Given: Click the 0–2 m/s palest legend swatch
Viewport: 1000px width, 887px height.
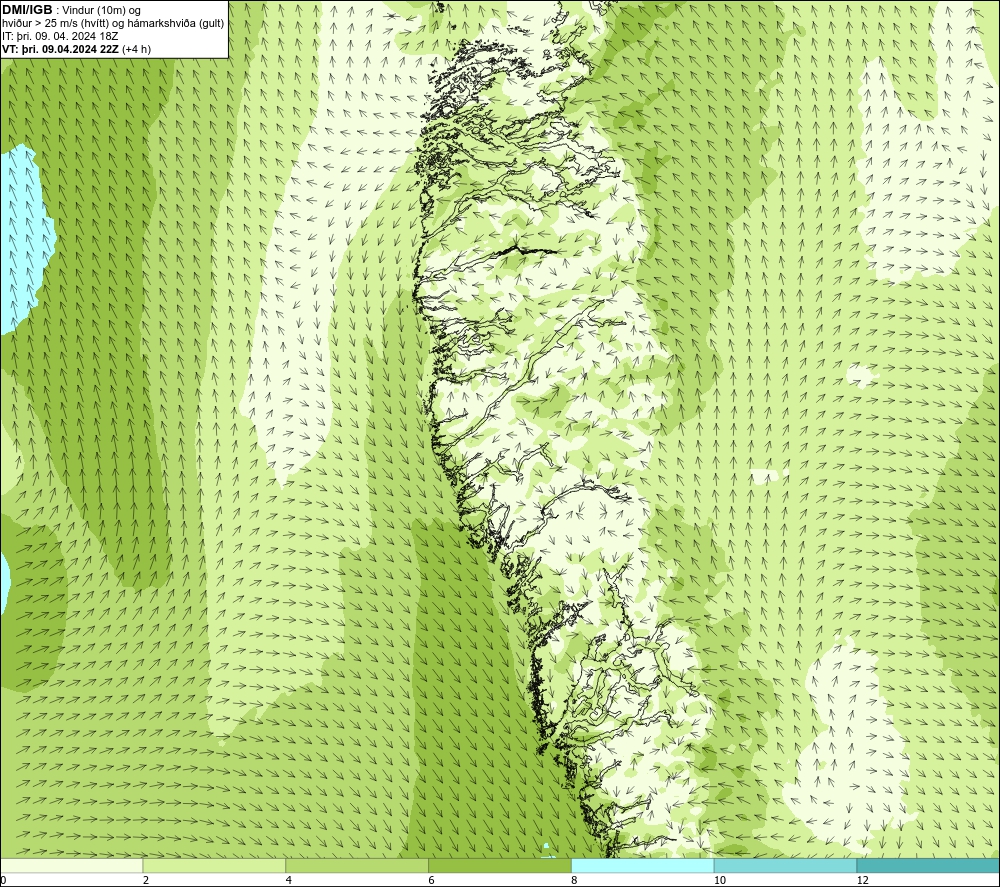Looking at the screenshot, I should click(x=71, y=866).
